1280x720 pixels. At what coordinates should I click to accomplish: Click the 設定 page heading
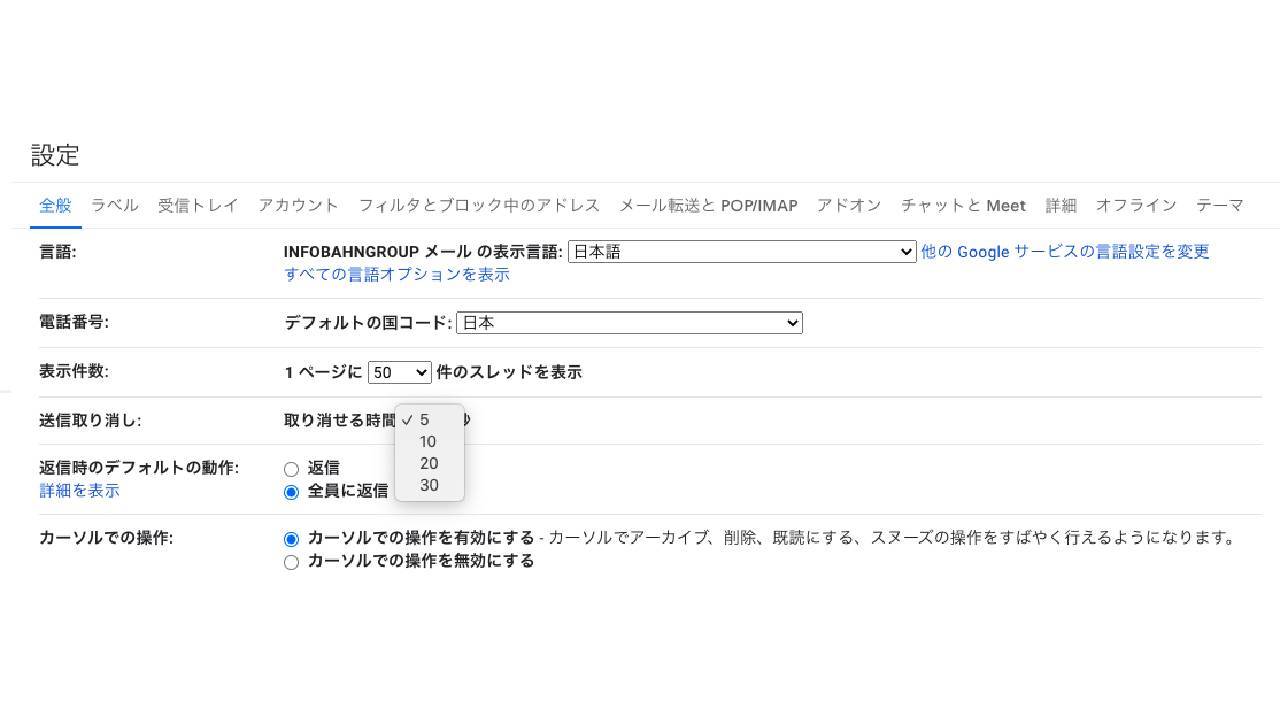[x=55, y=156]
